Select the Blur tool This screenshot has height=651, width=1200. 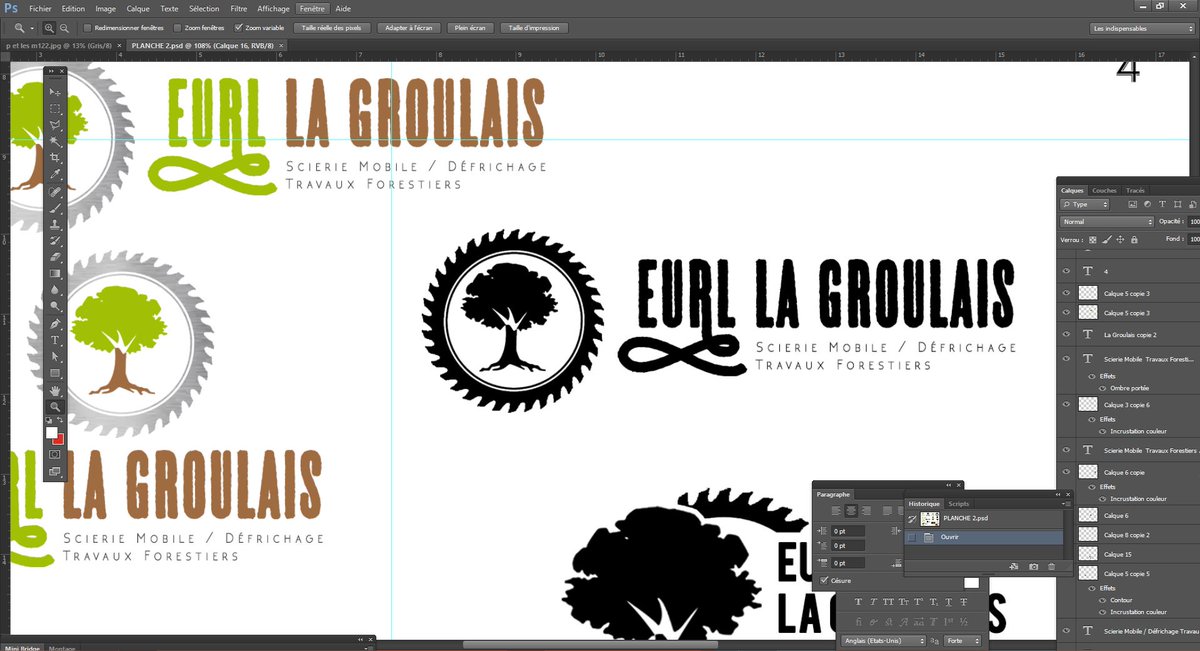pos(55,290)
